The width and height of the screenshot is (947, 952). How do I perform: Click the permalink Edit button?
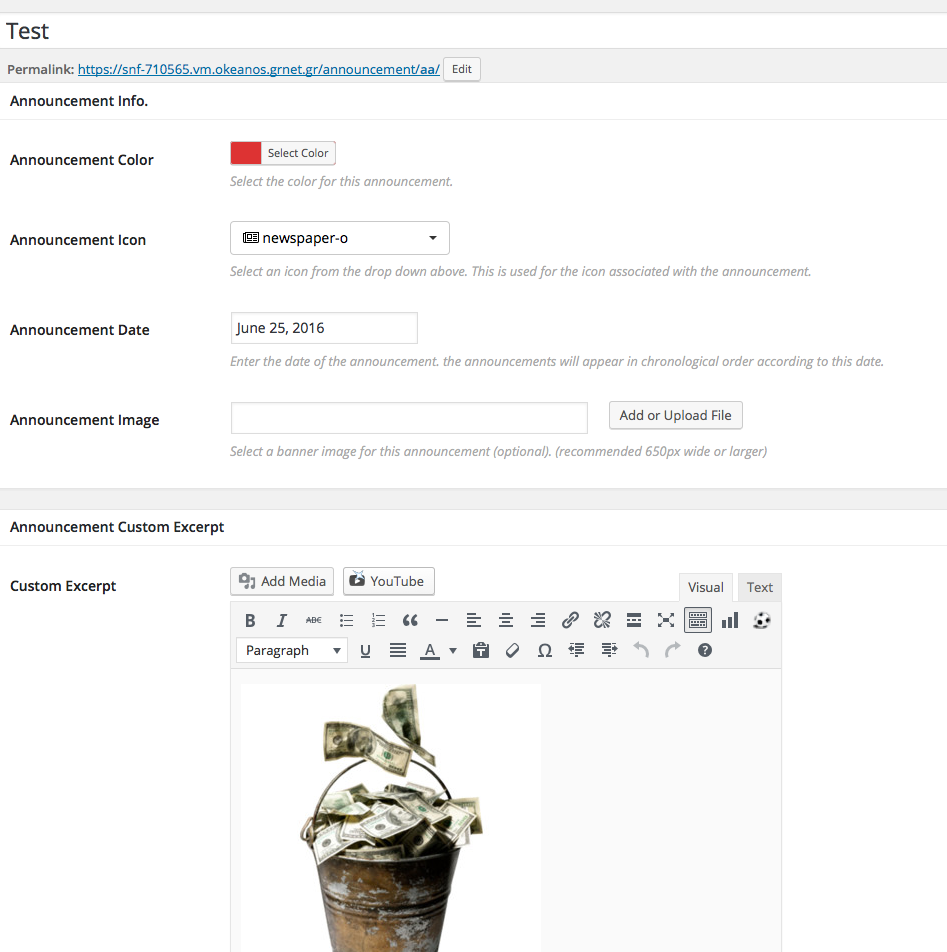point(462,69)
